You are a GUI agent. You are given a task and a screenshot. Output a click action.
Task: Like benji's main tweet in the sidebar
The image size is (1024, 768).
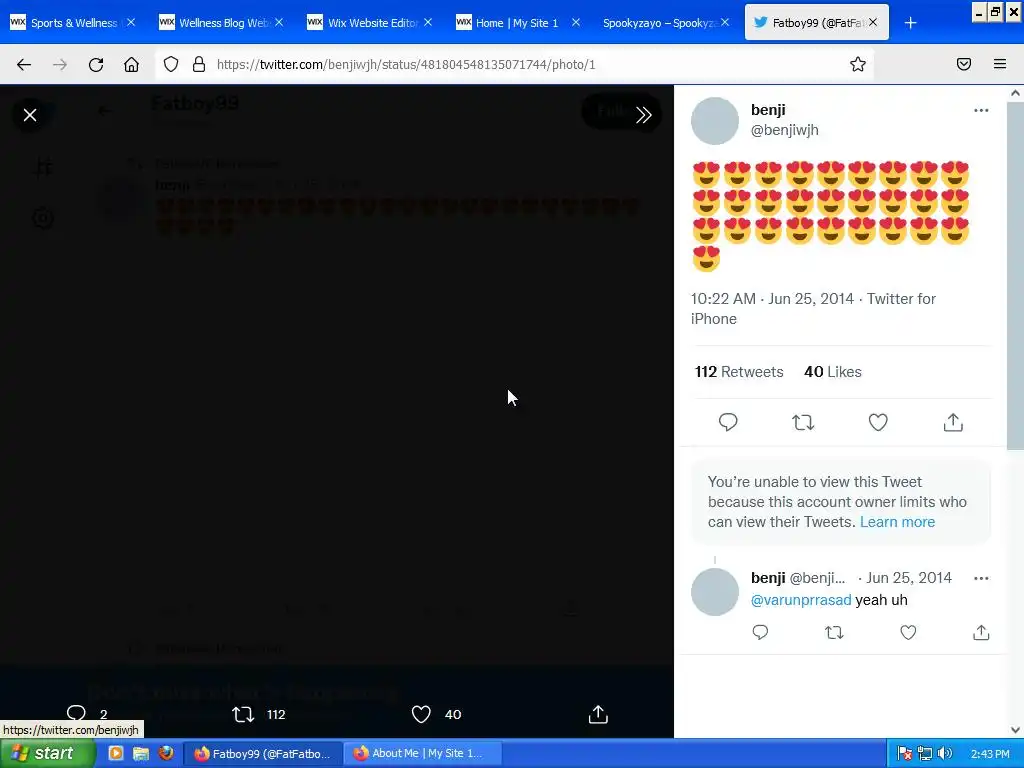pyautogui.click(x=878, y=423)
